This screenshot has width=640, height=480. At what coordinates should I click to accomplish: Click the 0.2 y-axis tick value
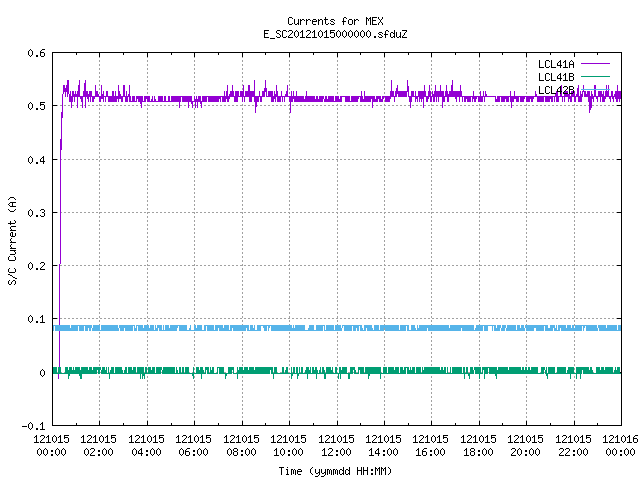(36, 266)
